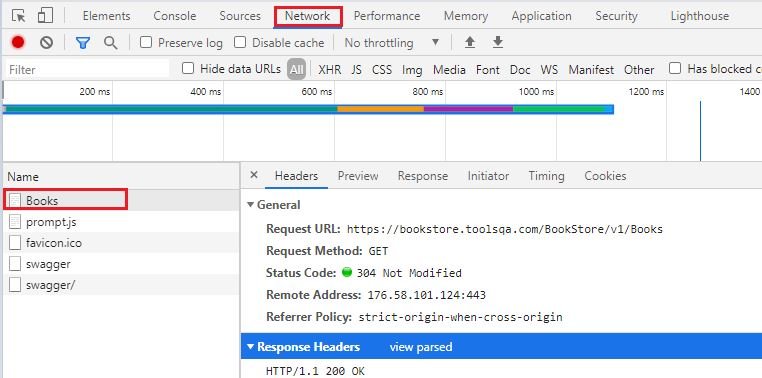Select the prompt.js request row
762x378 pixels.
pyautogui.click(x=121, y=222)
